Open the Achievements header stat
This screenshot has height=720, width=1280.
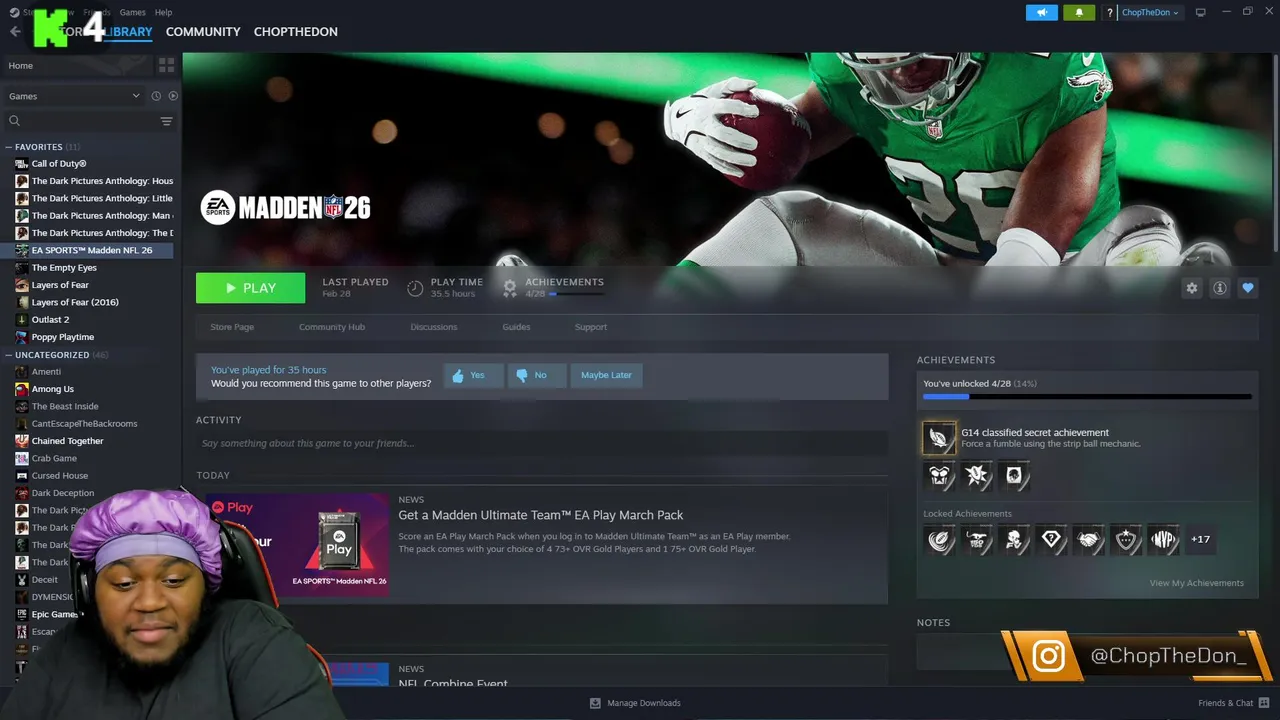tap(553, 288)
